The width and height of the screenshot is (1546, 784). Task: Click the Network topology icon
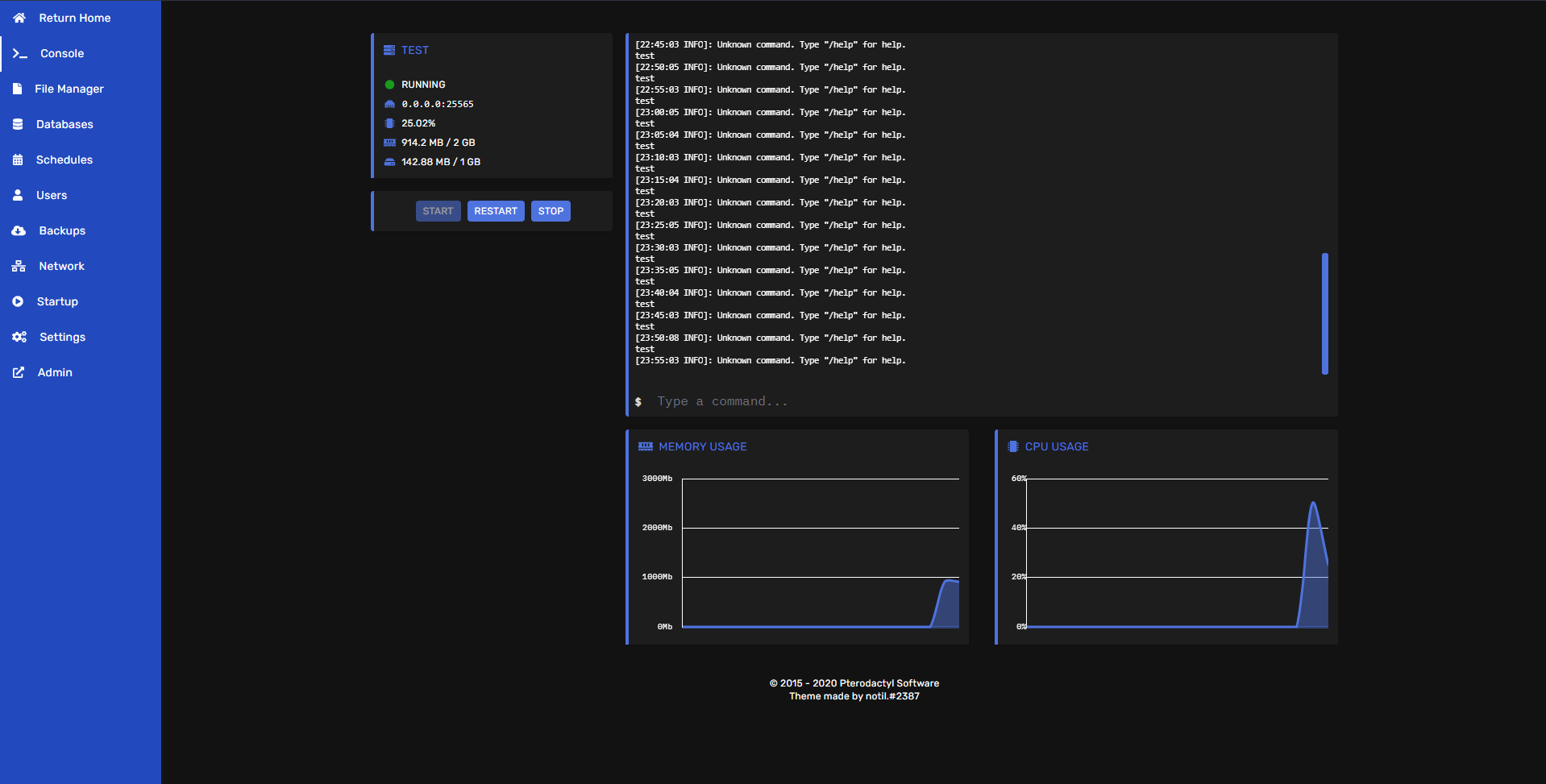19,266
